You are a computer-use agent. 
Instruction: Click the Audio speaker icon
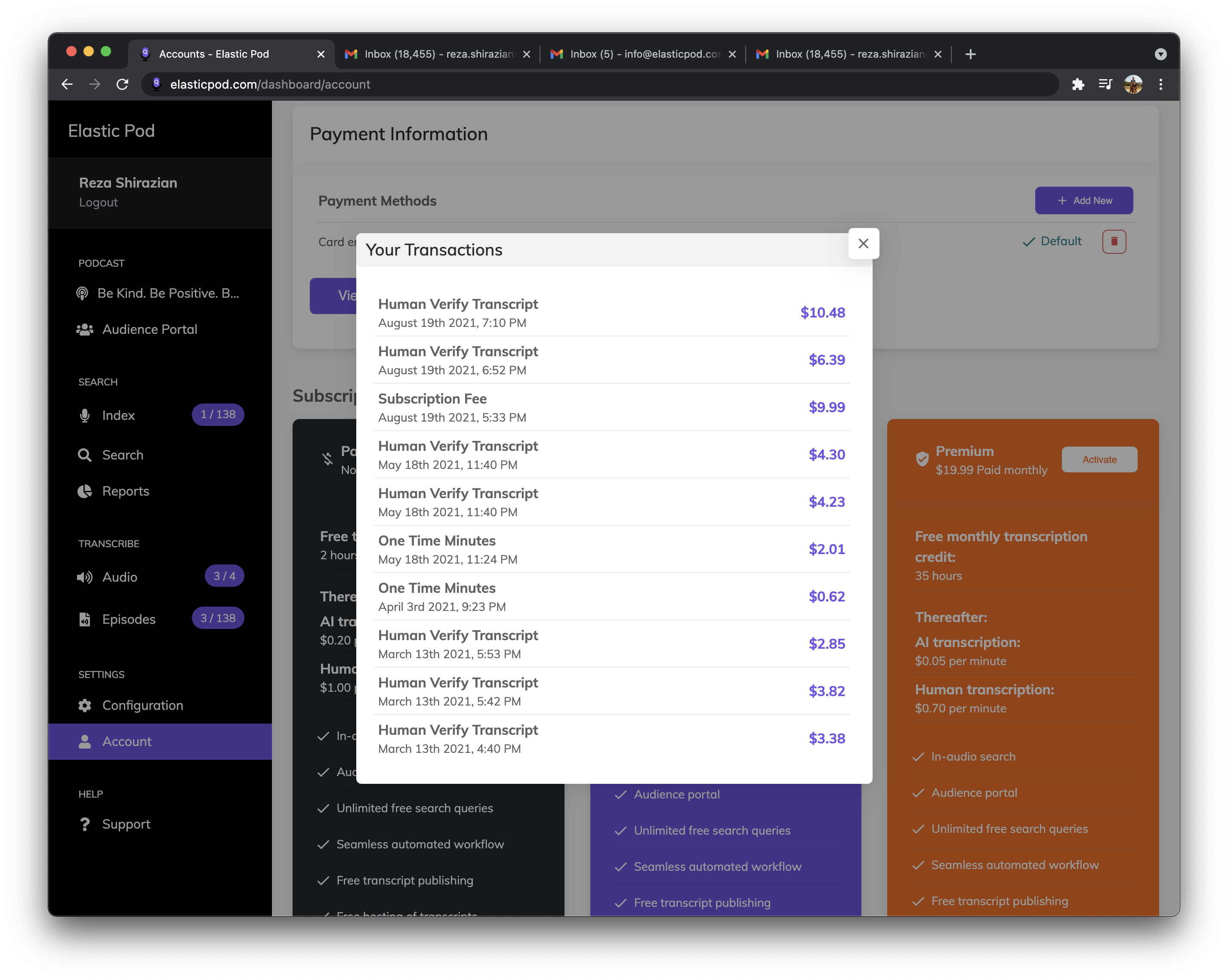pos(85,577)
